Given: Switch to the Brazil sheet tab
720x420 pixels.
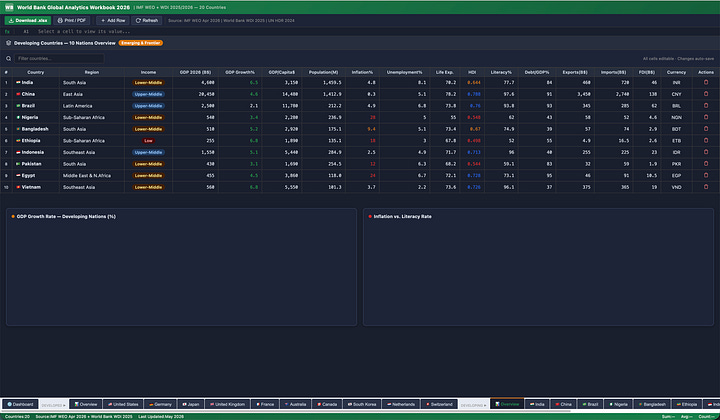Looking at the screenshot, I should 590,404.
